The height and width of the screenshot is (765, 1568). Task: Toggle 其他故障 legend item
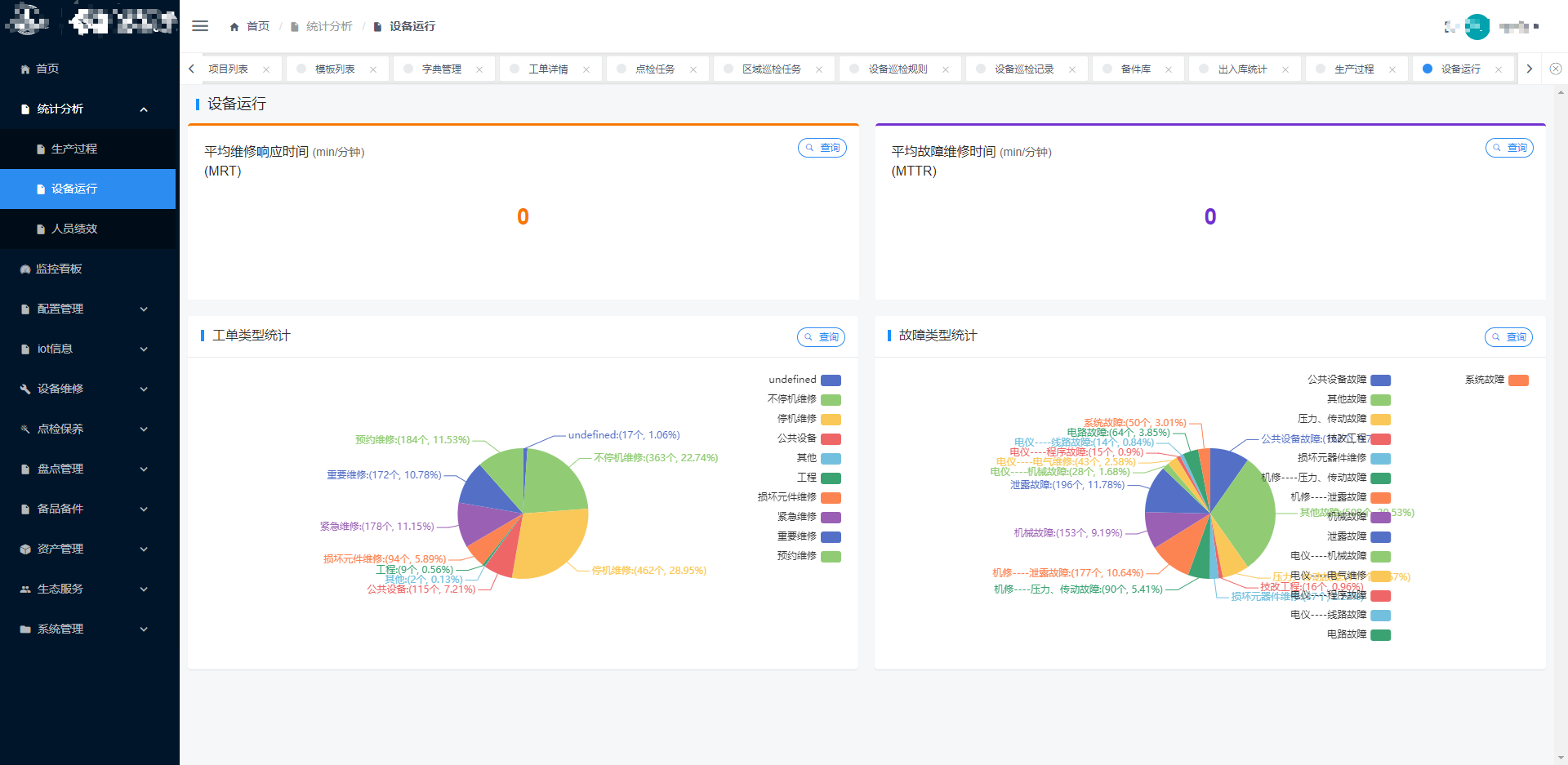[1359, 400]
